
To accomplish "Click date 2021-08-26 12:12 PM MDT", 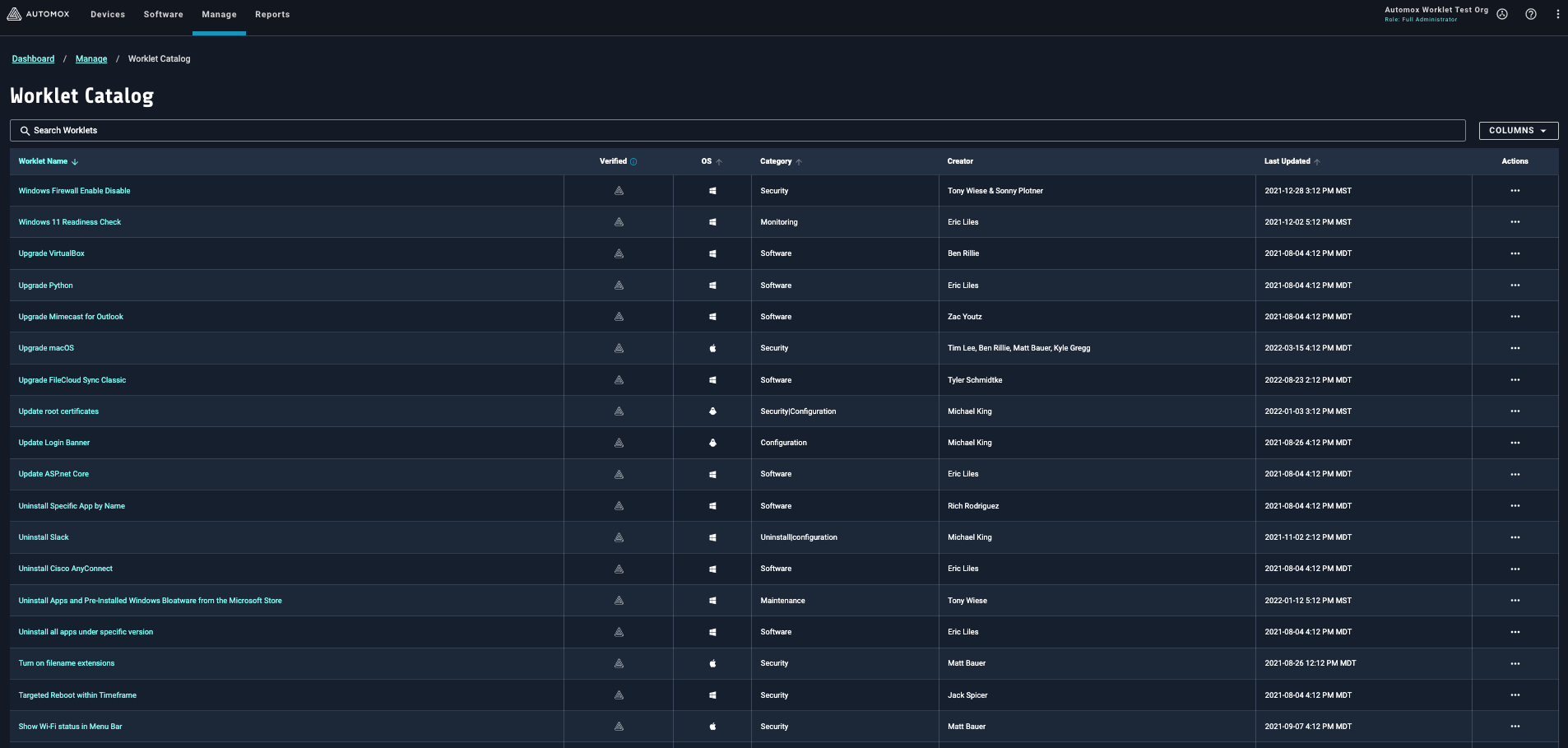I will click(1311, 663).
